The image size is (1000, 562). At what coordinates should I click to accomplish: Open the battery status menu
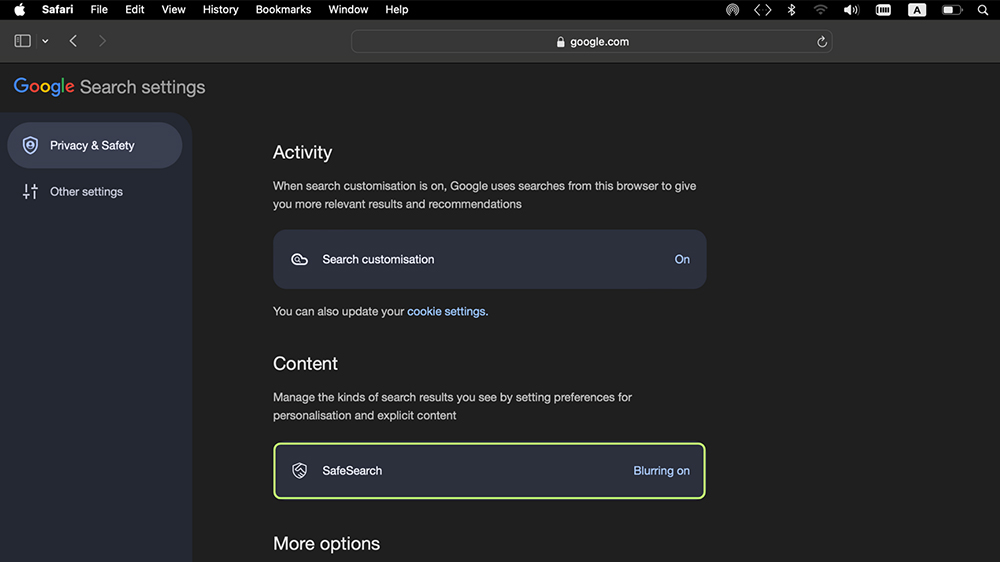pos(952,10)
